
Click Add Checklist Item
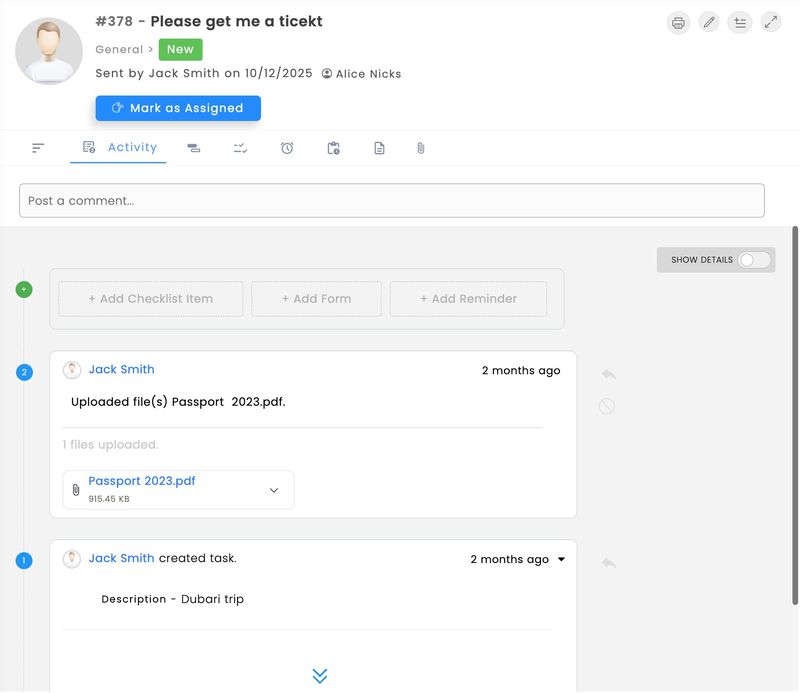pos(150,298)
